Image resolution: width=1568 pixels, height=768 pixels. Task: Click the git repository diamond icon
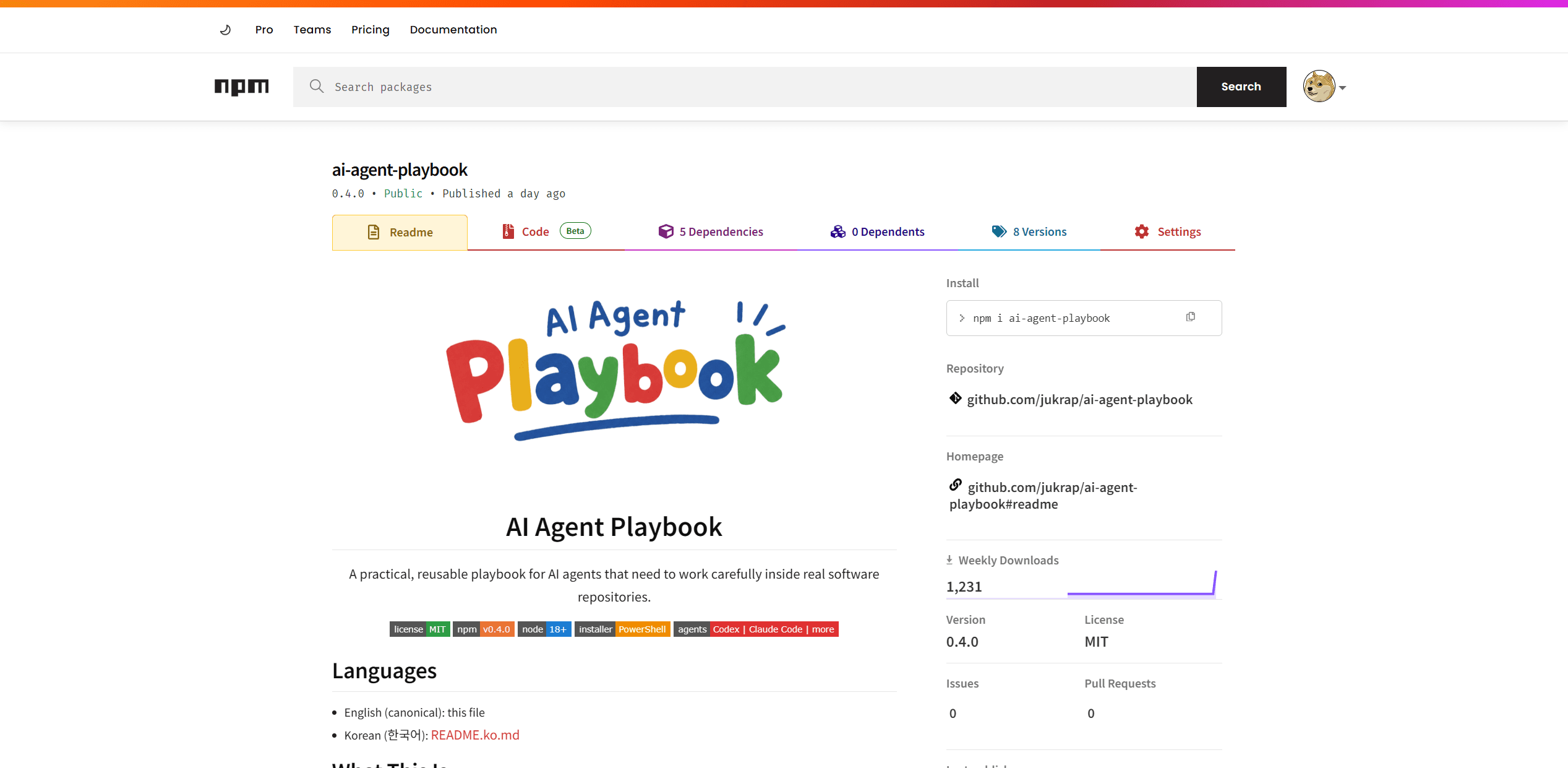(956, 398)
